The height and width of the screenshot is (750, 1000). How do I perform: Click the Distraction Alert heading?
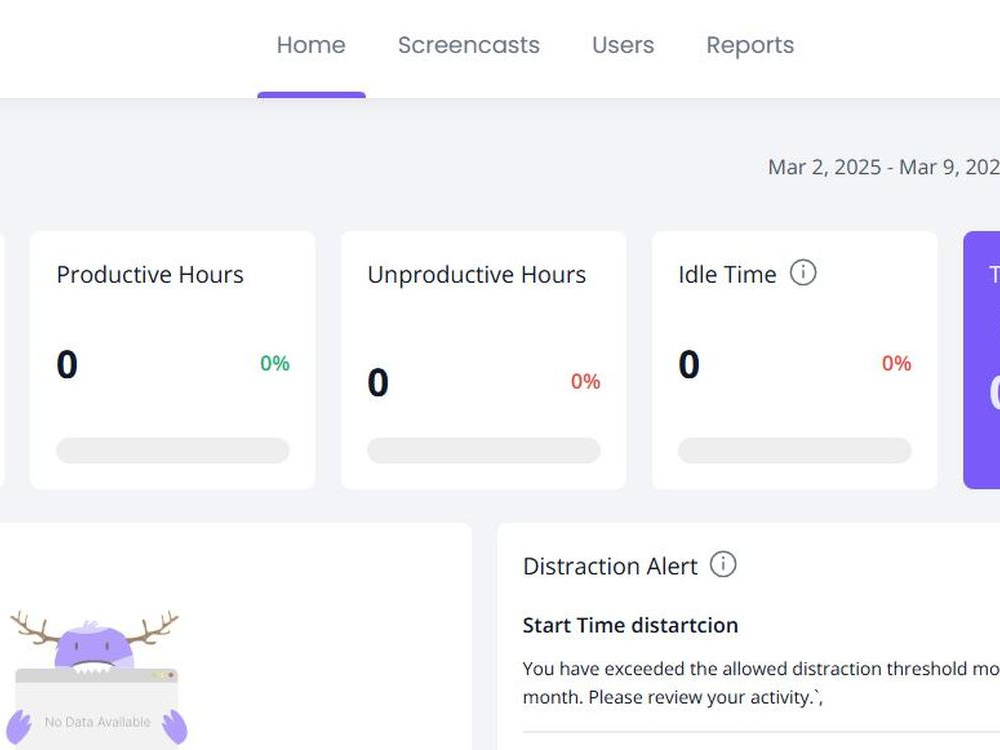[x=610, y=566]
